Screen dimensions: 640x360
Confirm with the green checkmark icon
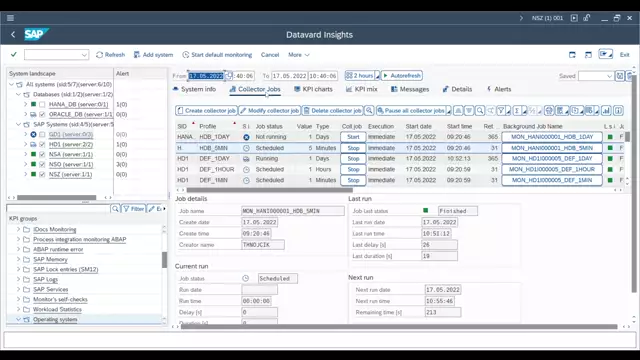pyautogui.click(x=13, y=54)
